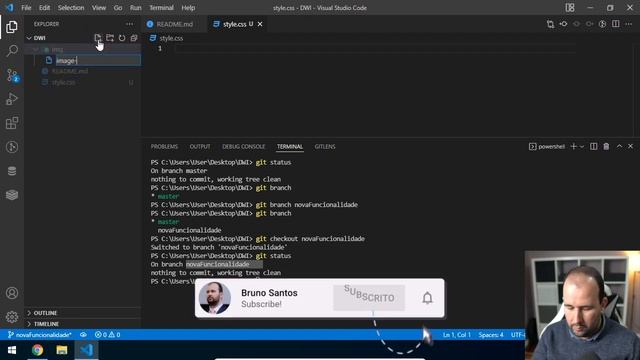
Task: Click the new file name input field
Action: [98, 60]
